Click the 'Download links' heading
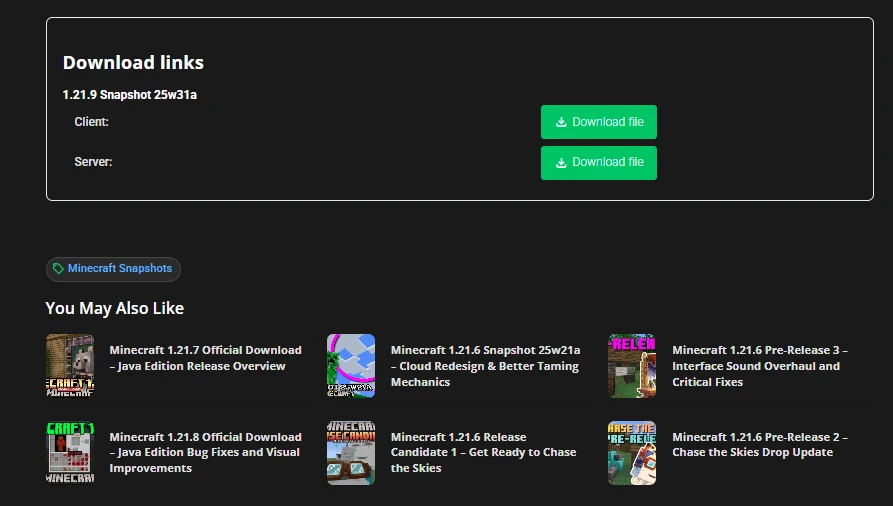893x506 pixels. tap(133, 62)
